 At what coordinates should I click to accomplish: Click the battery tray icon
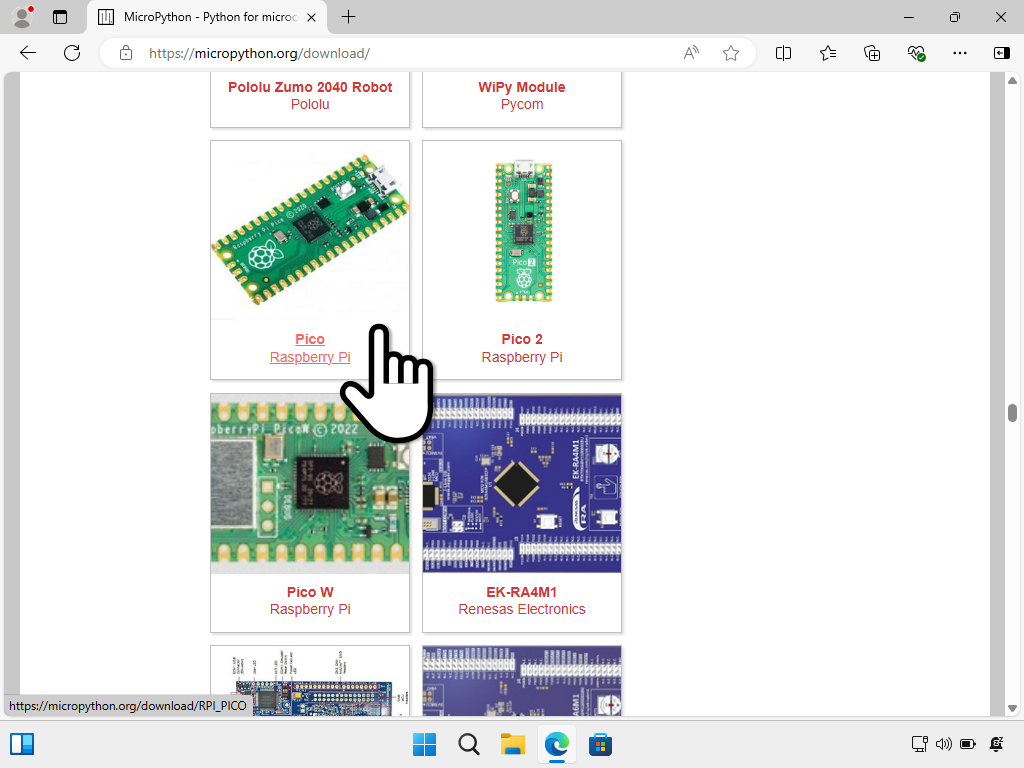tap(968, 744)
